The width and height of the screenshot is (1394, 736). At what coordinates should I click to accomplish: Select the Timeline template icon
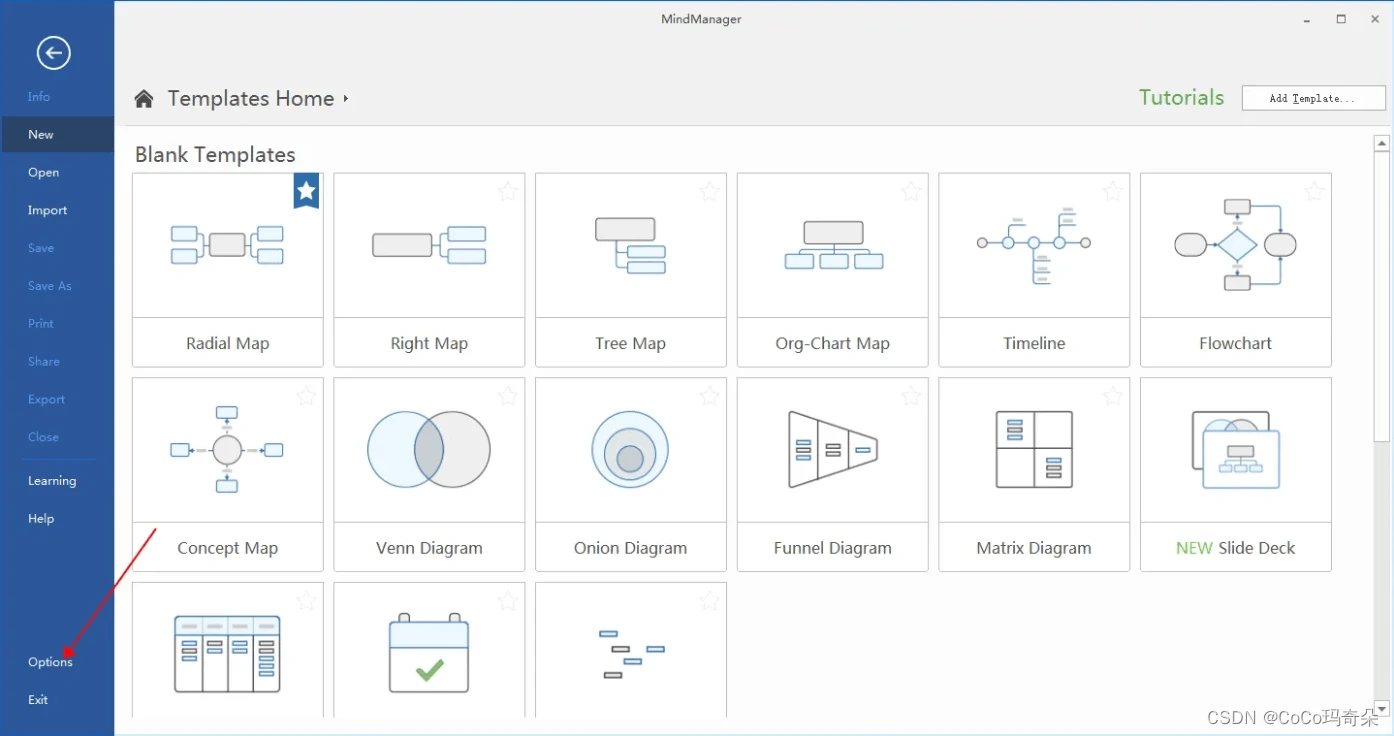pyautogui.click(x=1034, y=245)
